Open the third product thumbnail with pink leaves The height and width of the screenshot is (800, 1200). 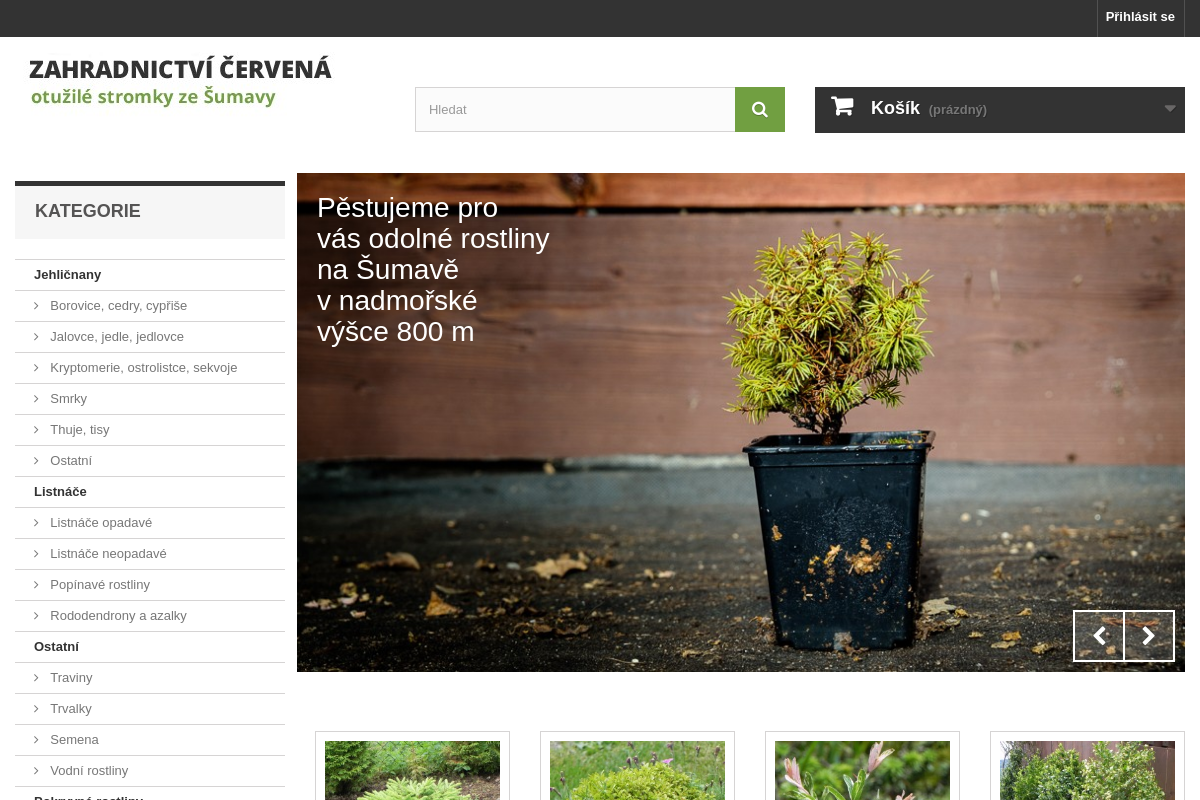click(x=862, y=770)
